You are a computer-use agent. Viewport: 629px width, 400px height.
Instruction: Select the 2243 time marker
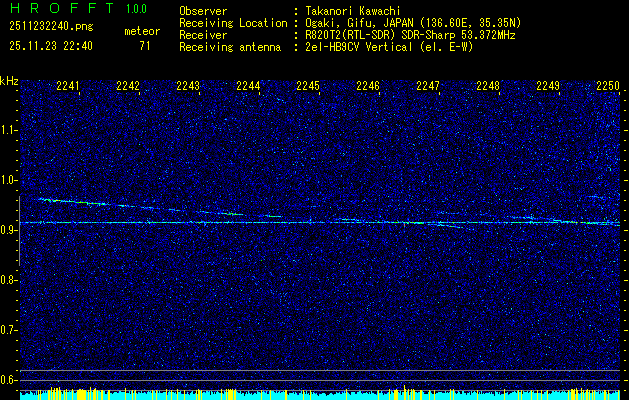tap(188, 87)
